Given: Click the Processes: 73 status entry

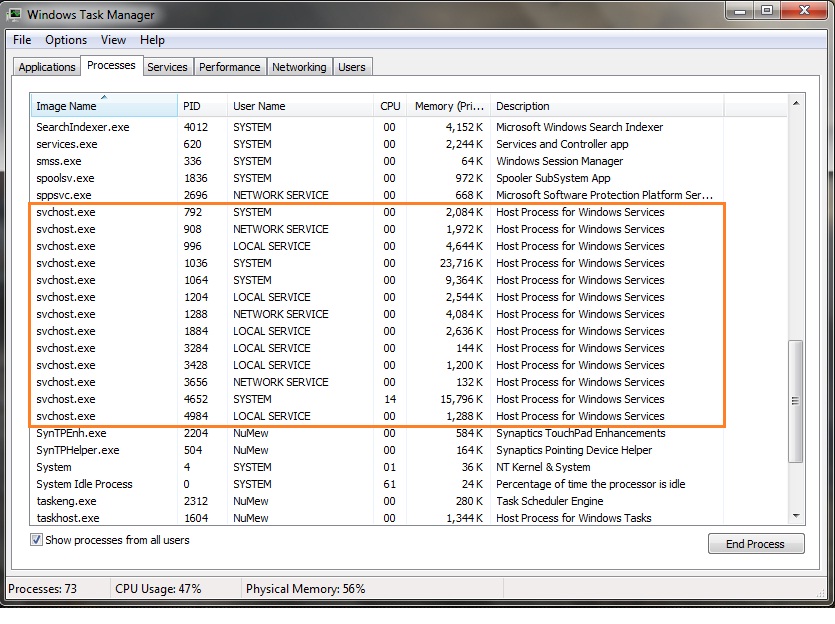Looking at the screenshot, I should [43, 589].
